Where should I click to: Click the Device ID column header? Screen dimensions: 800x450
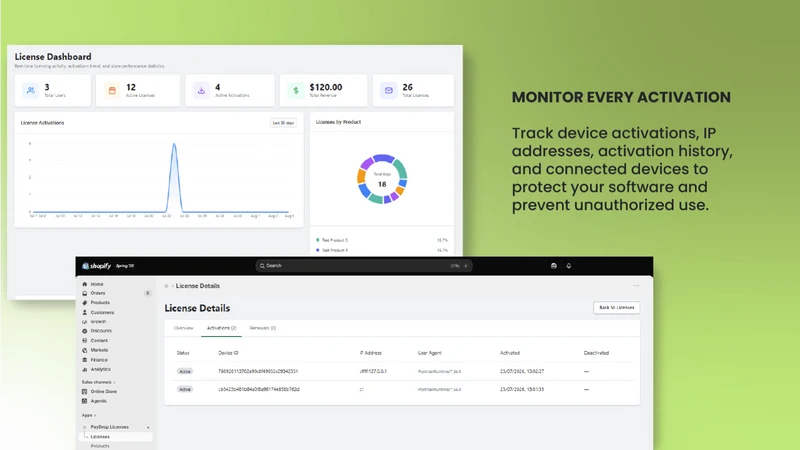pyautogui.click(x=228, y=353)
